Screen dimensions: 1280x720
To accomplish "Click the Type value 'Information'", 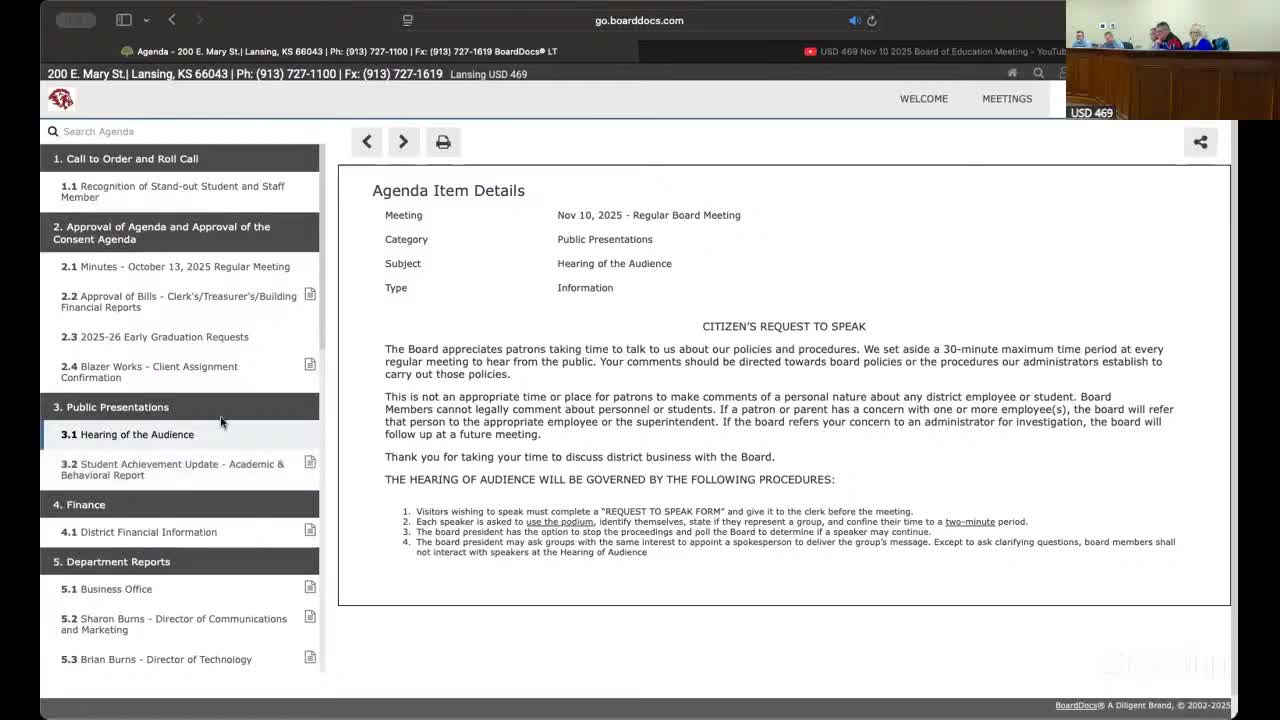I will tap(585, 288).
